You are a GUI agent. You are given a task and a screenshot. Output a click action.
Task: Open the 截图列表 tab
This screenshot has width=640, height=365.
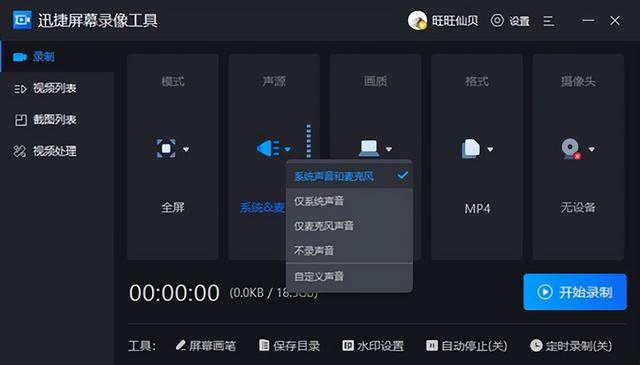pyautogui.click(x=57, y=120)
